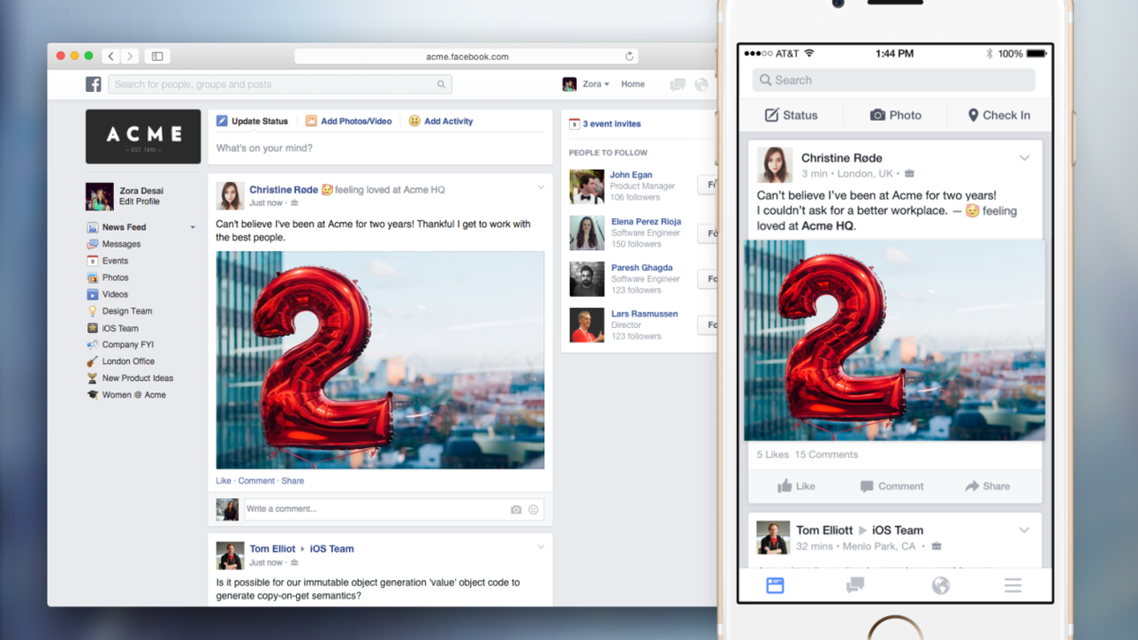Image resolution: width=1138 pixels, height=640 pixels.
Task: Select the Add Activity tab
Action: (441, 121)
